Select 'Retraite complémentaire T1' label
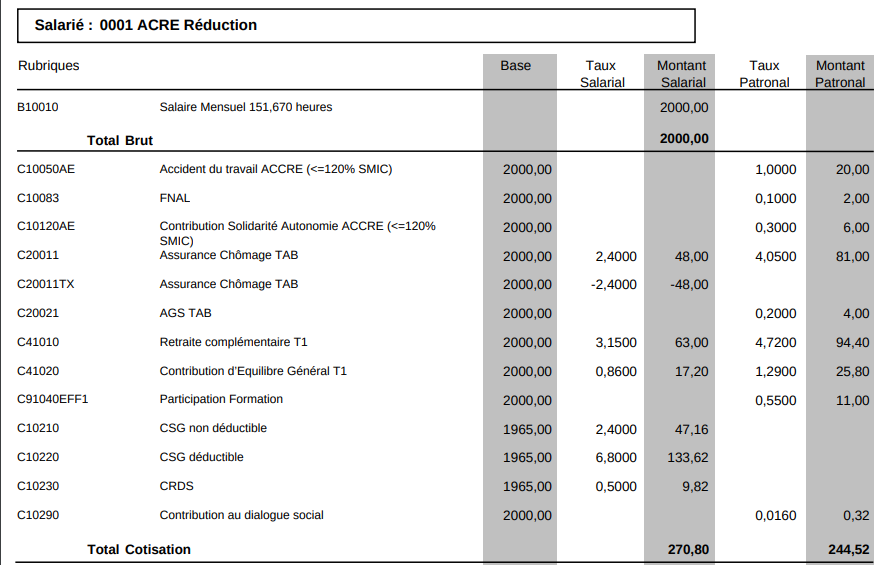This screenshot has width=877, height=565. coord(233,342)
